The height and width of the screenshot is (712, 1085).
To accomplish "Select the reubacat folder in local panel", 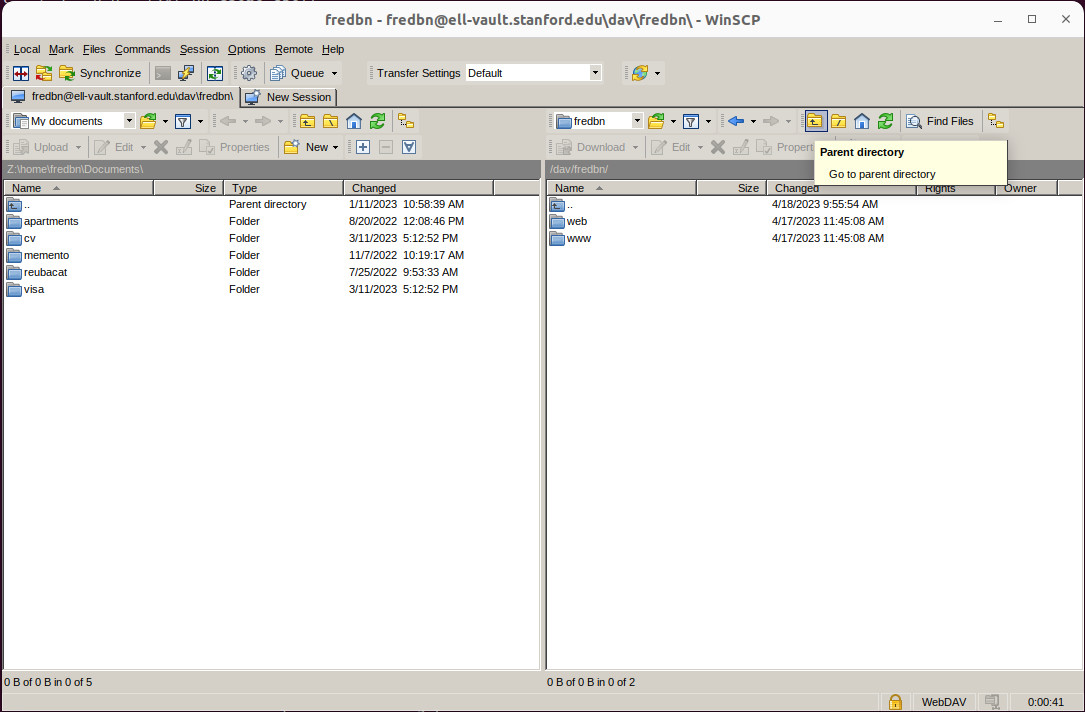I will (x=45, y=272).
